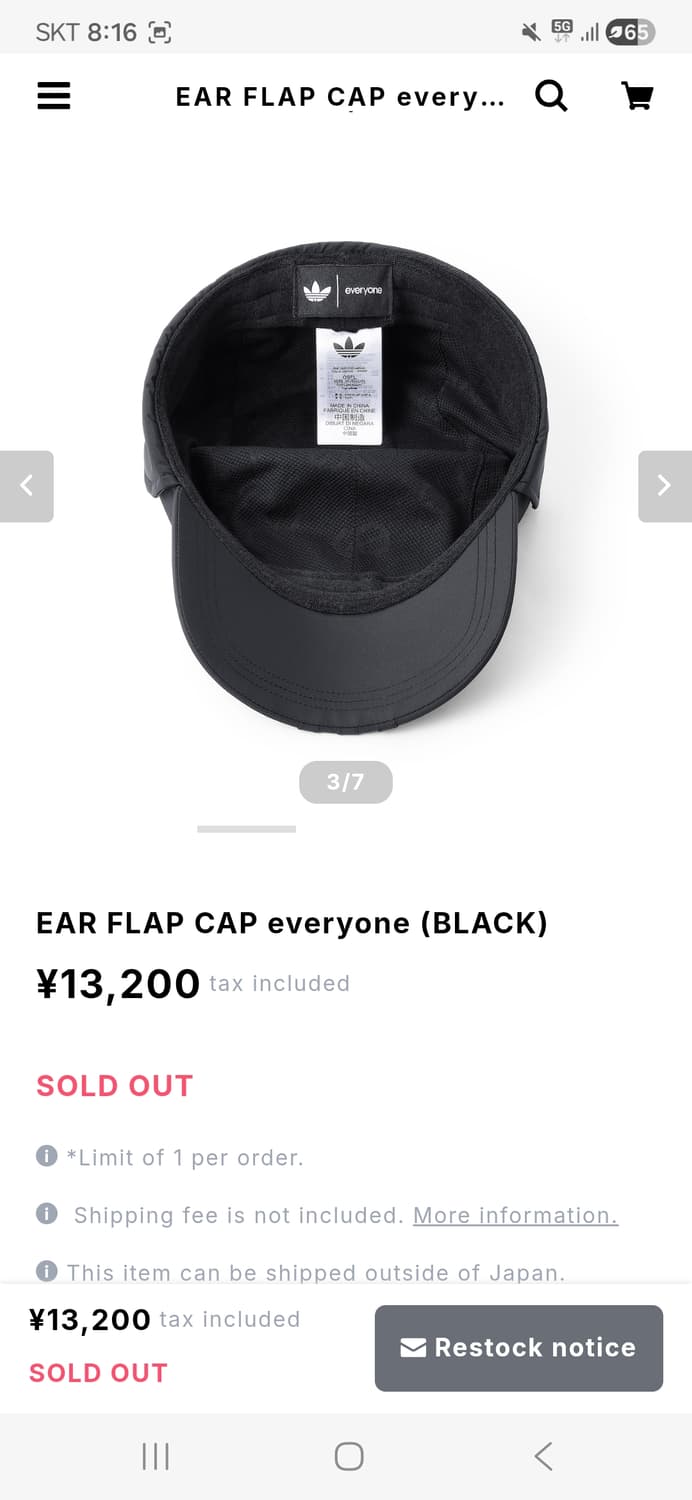
Task: Tap Android recent apps button
Action: [x=155, y=1456]
